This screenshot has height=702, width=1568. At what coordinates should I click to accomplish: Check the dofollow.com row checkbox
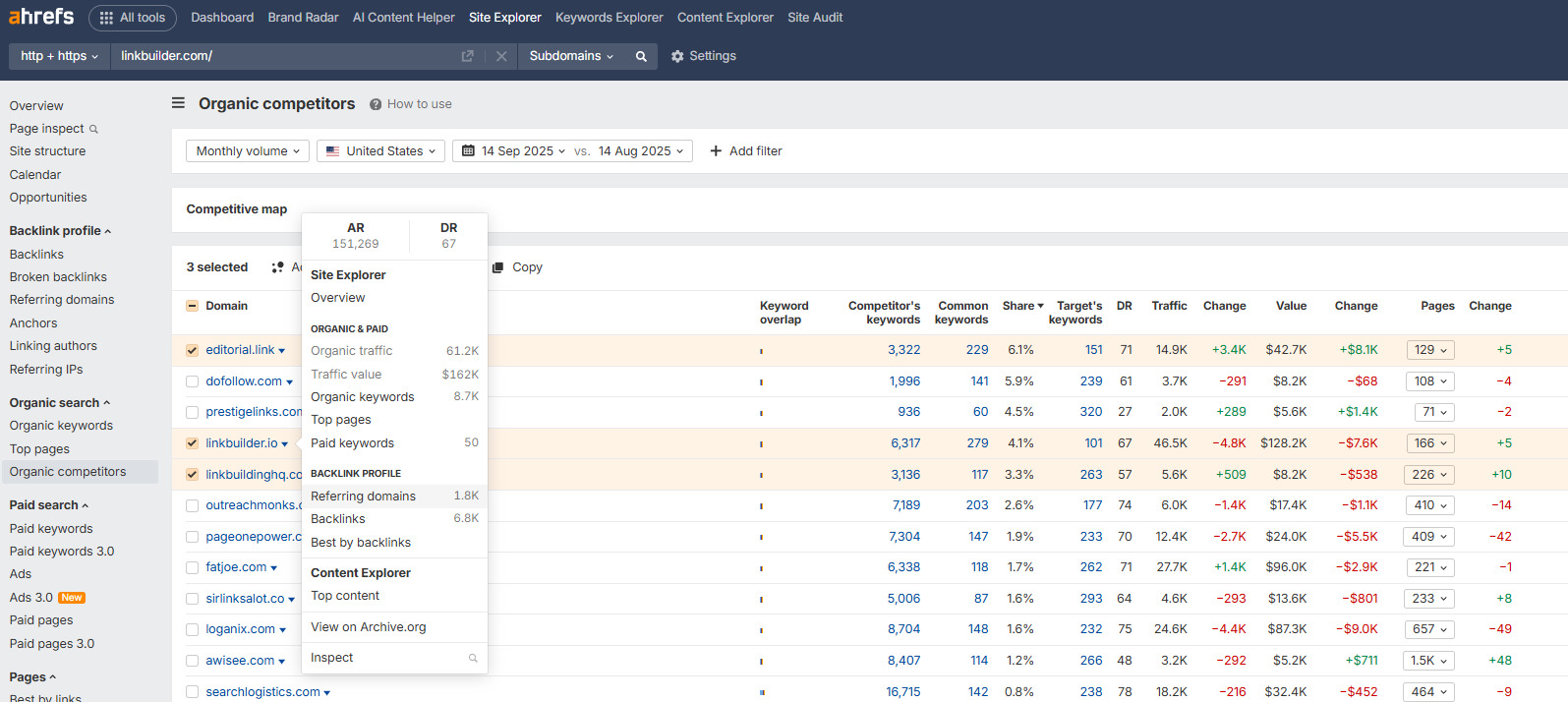coord(192,381)
